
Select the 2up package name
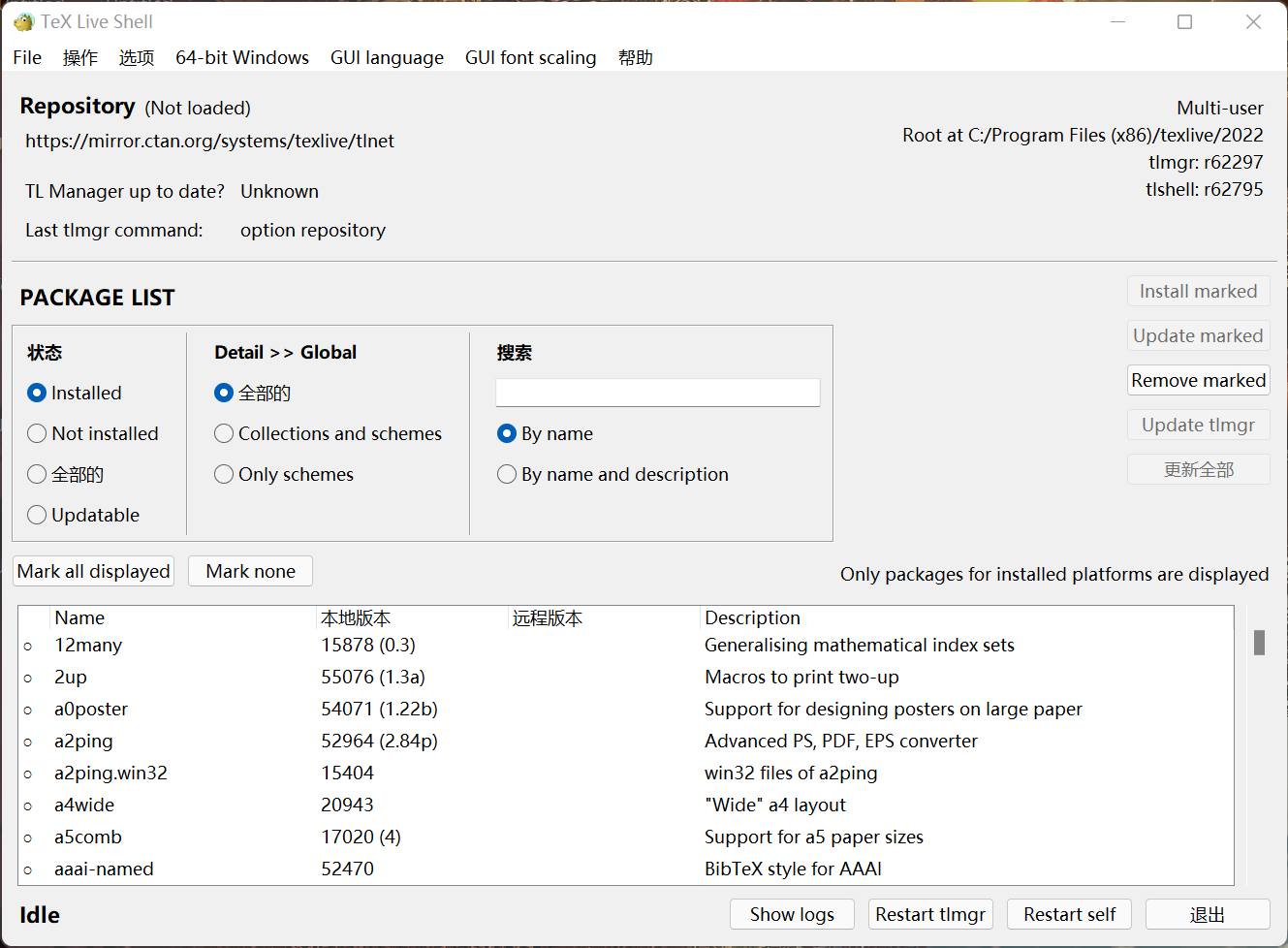pos(71,677)
